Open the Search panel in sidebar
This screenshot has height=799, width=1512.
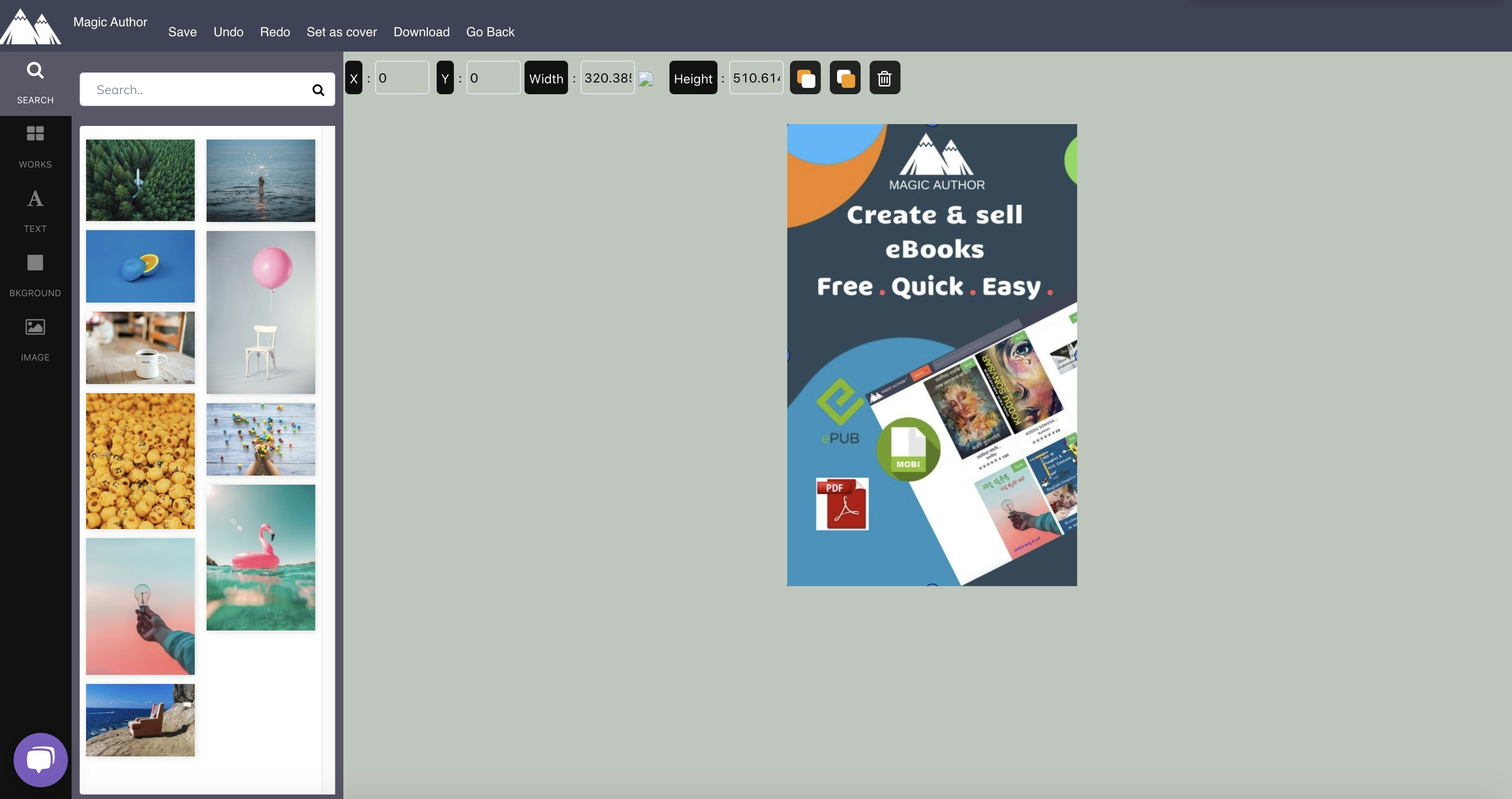click(x=35, y=83)
